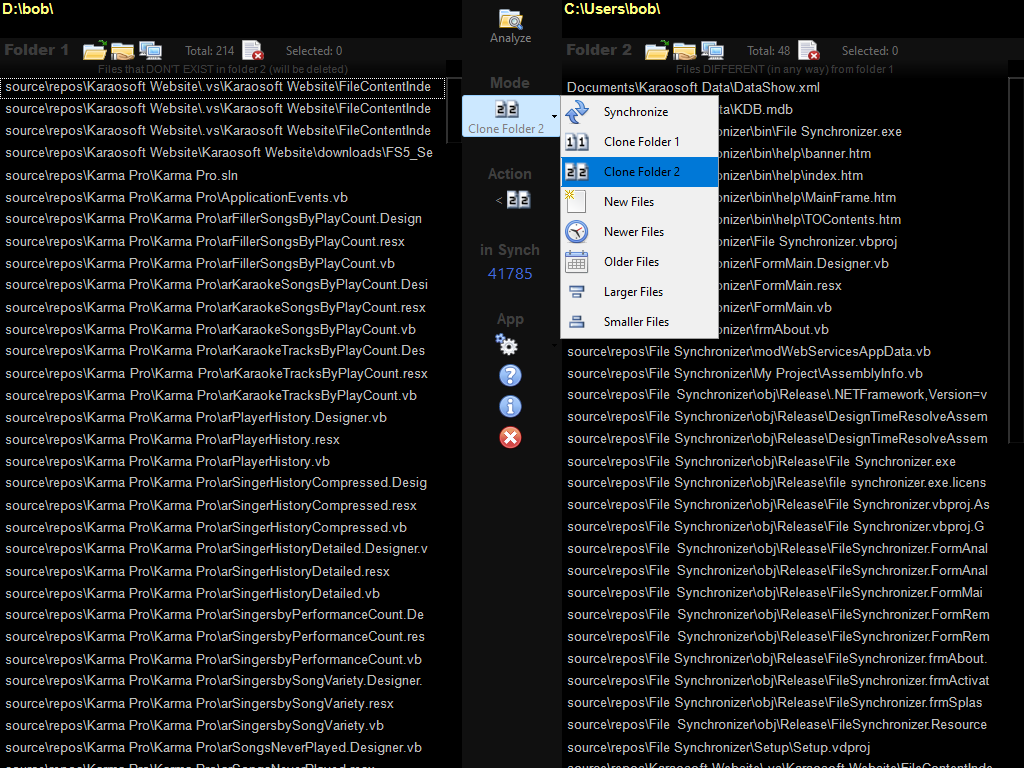This screenshot has height=768, width=1024.
Task: Select ApplicationEvents.vb row in Folder 1
Action: pyautogui.click(x=222, y=197)
